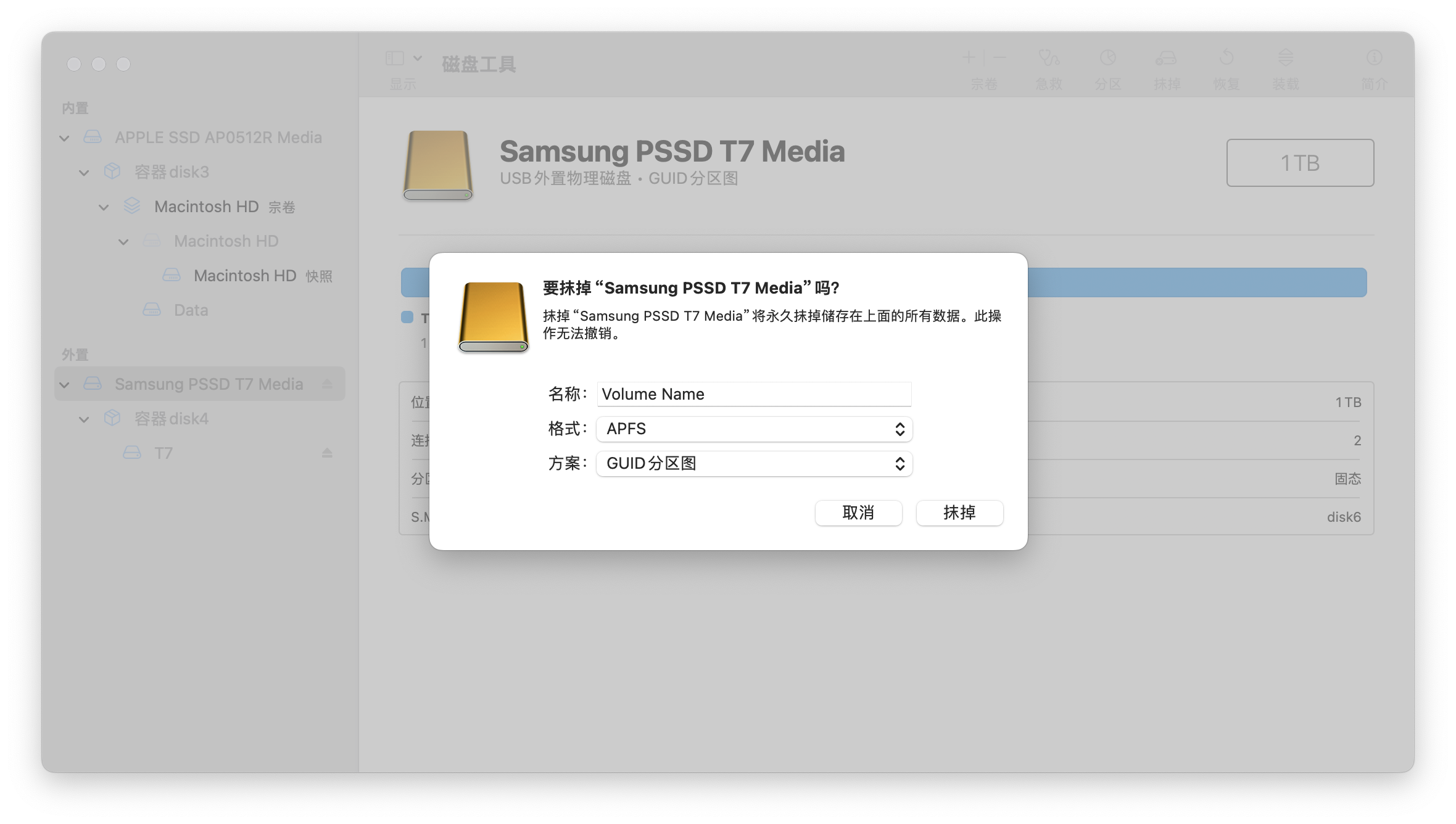Collapse the 容器 disk4 container
This screenshot has height=824, width=1456.
tap(84, 419)
